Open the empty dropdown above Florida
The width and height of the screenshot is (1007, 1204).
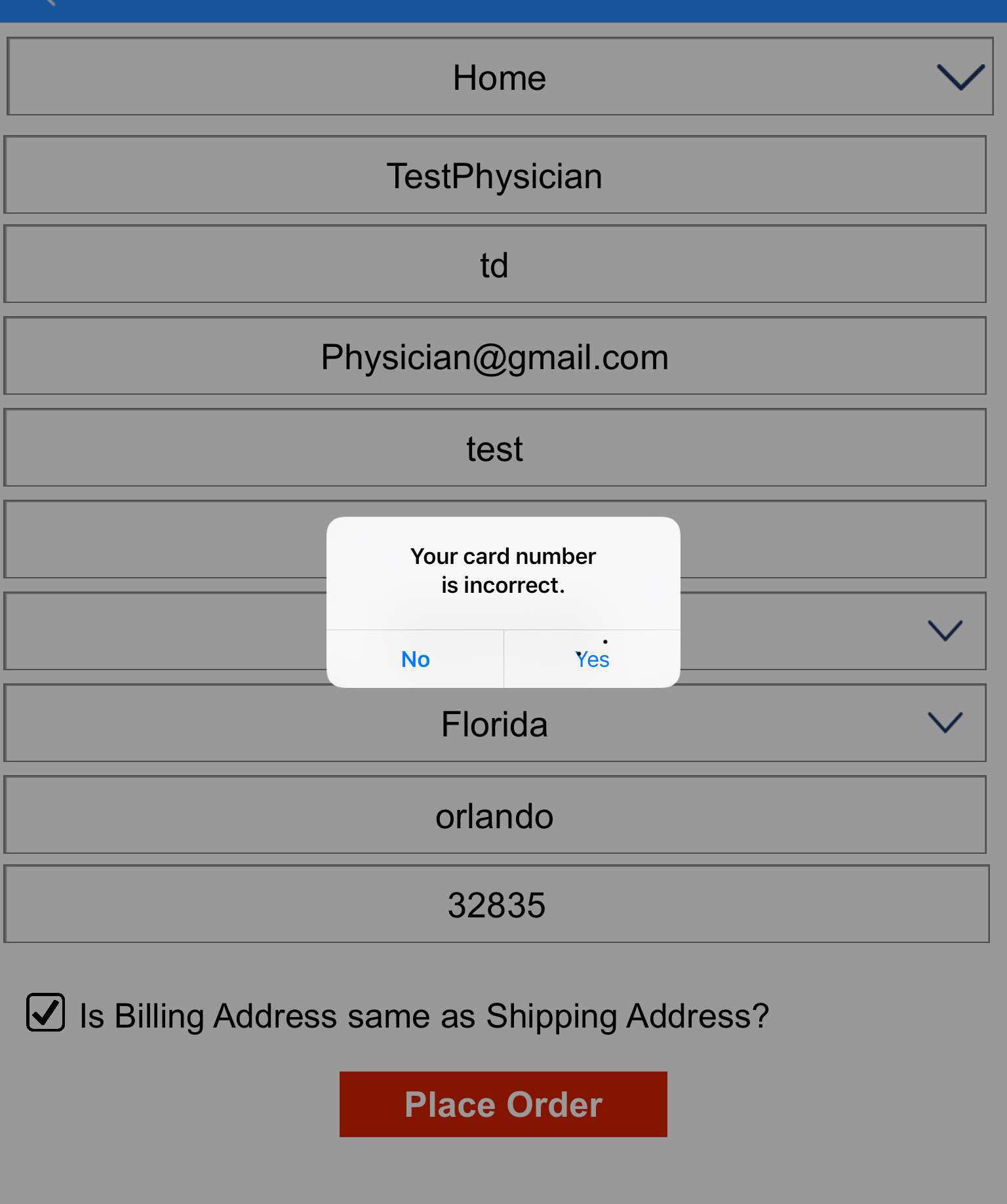tap(164, 631)
